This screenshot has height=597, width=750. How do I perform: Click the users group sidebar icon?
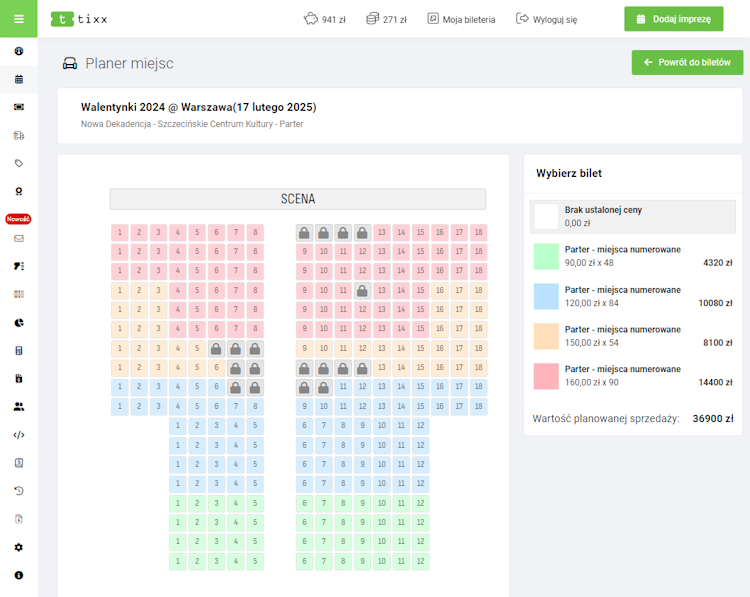(x=19, y=407)
